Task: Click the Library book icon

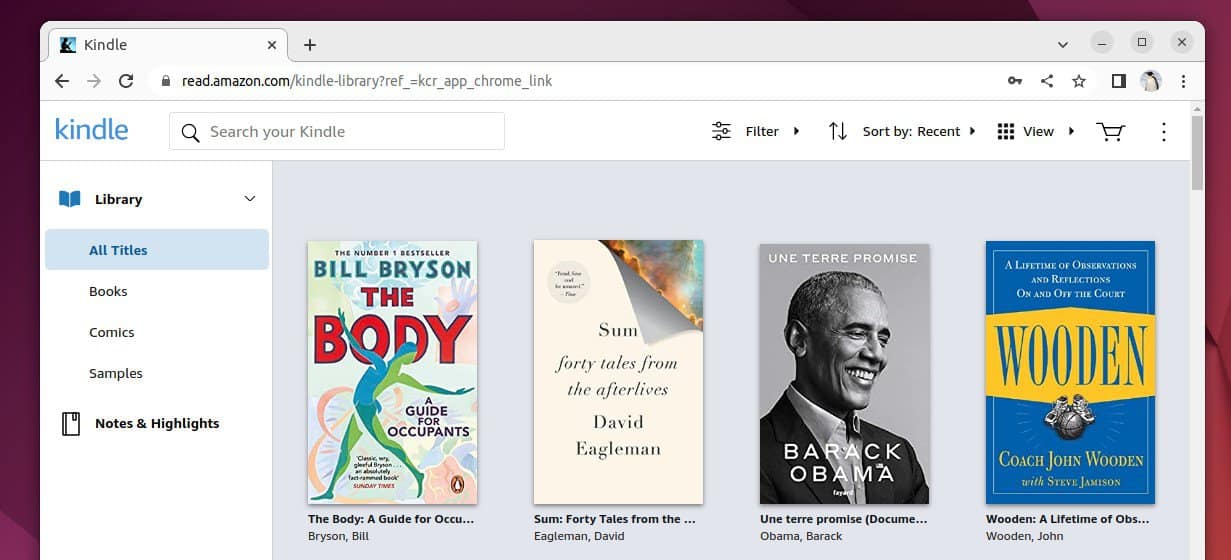Action: 69,199
